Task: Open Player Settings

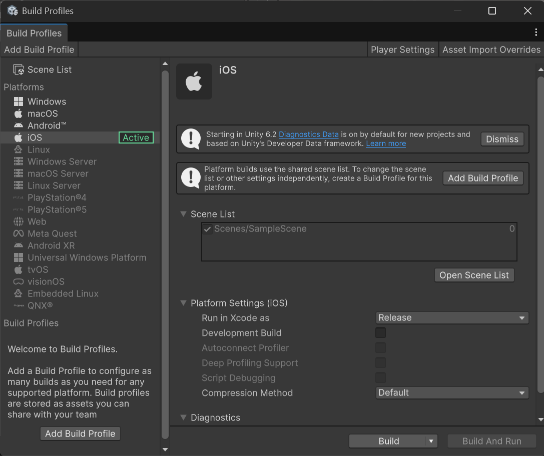Action: tap(402, 50)
